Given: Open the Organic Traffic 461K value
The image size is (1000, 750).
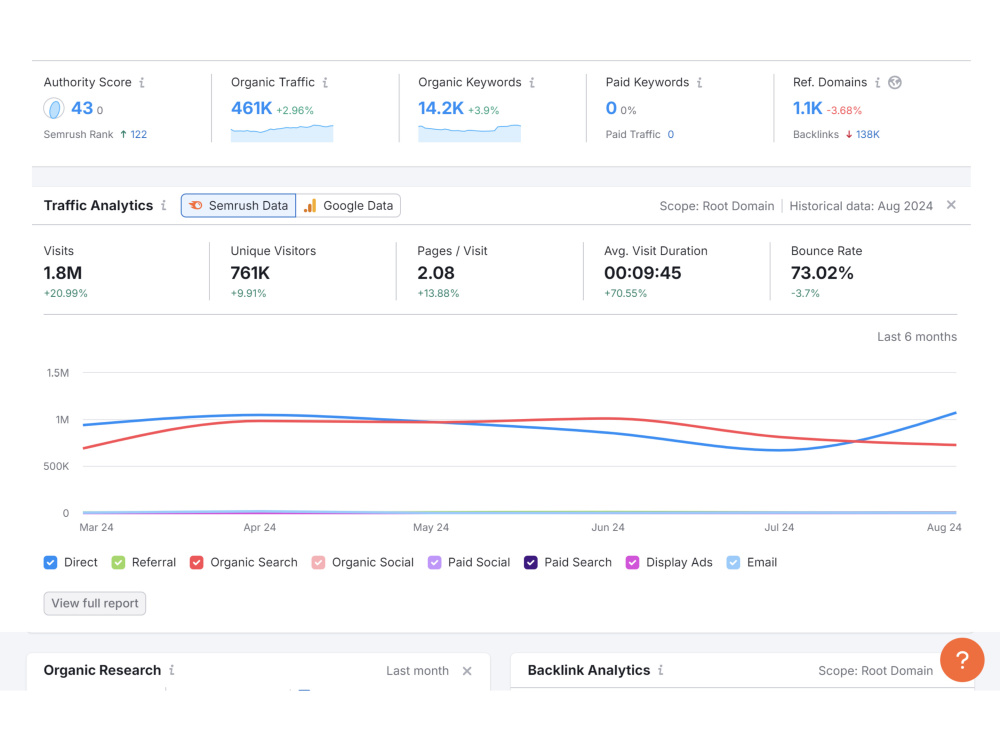Looking at the screenshot, I should [251, 108].
